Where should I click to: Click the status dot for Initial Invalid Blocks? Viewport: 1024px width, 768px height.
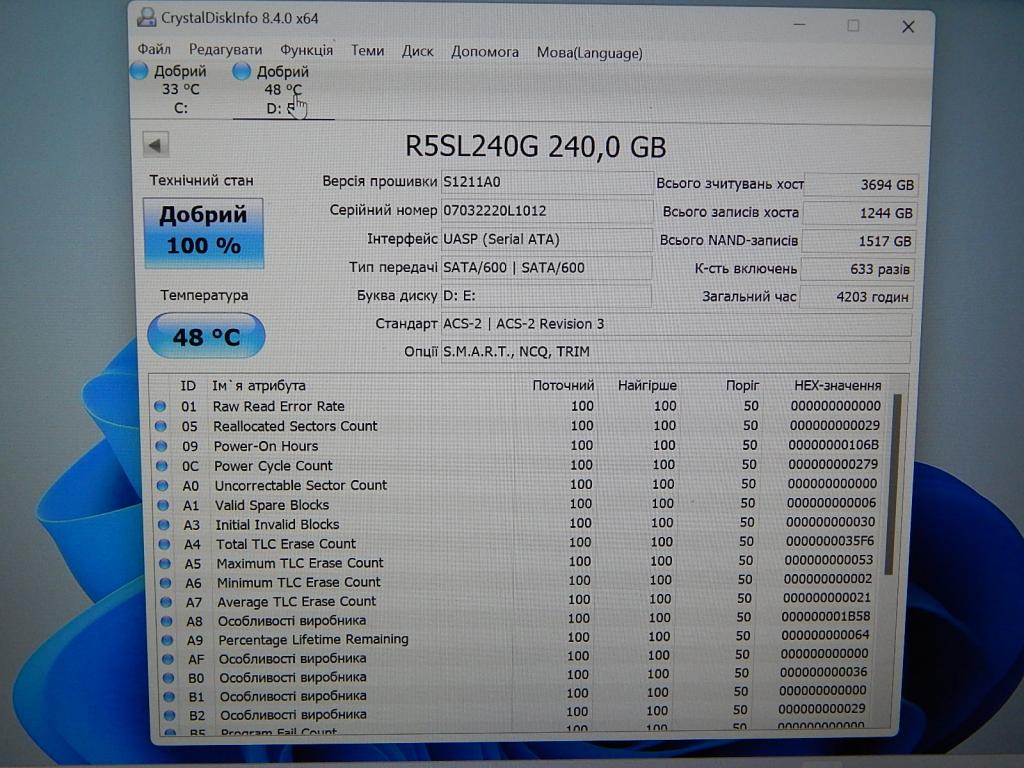click(164, 525)
